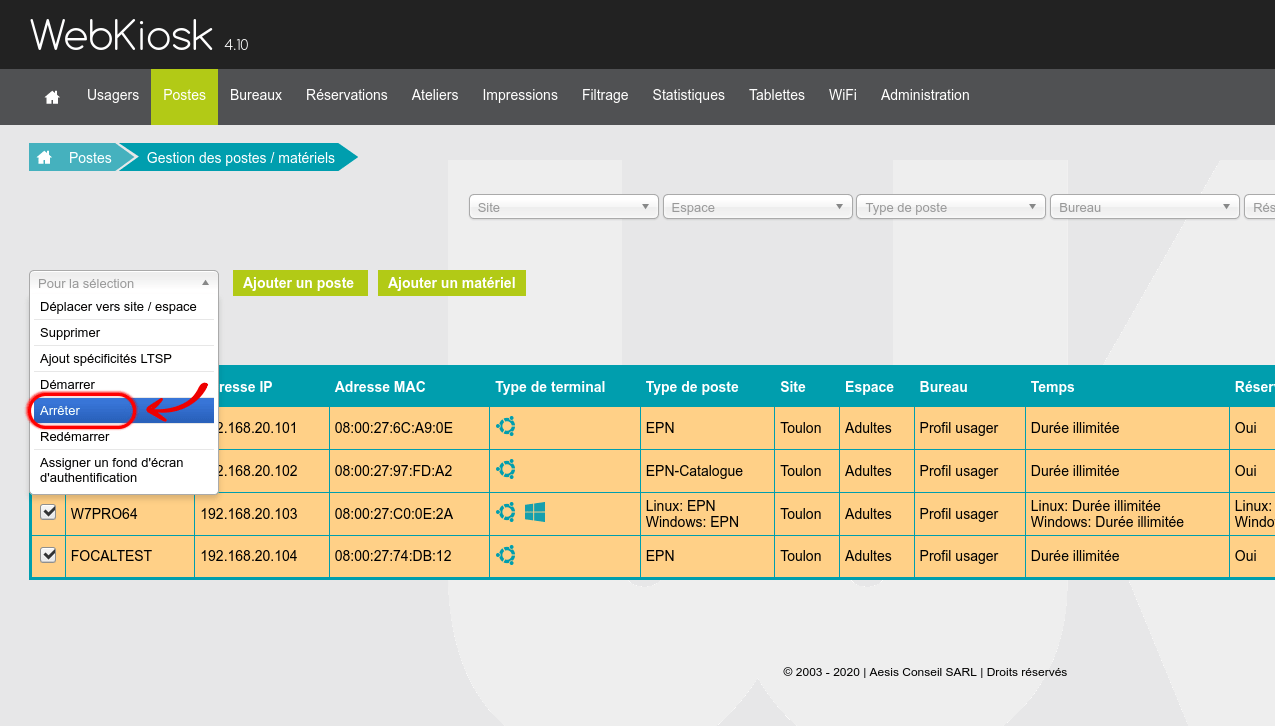This screenshot has height=726, width=1275.
Task: Collapse the Pour la sélection dropdown
Action: (x=124, y=283)
